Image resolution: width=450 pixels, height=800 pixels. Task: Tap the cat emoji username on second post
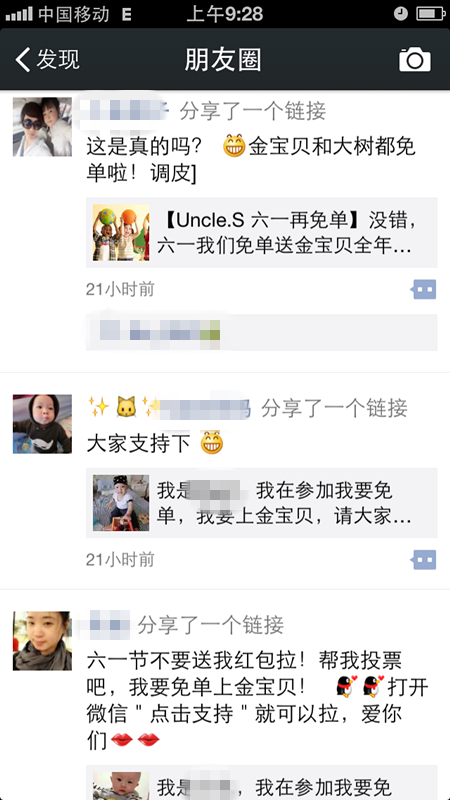coord(169,408)
